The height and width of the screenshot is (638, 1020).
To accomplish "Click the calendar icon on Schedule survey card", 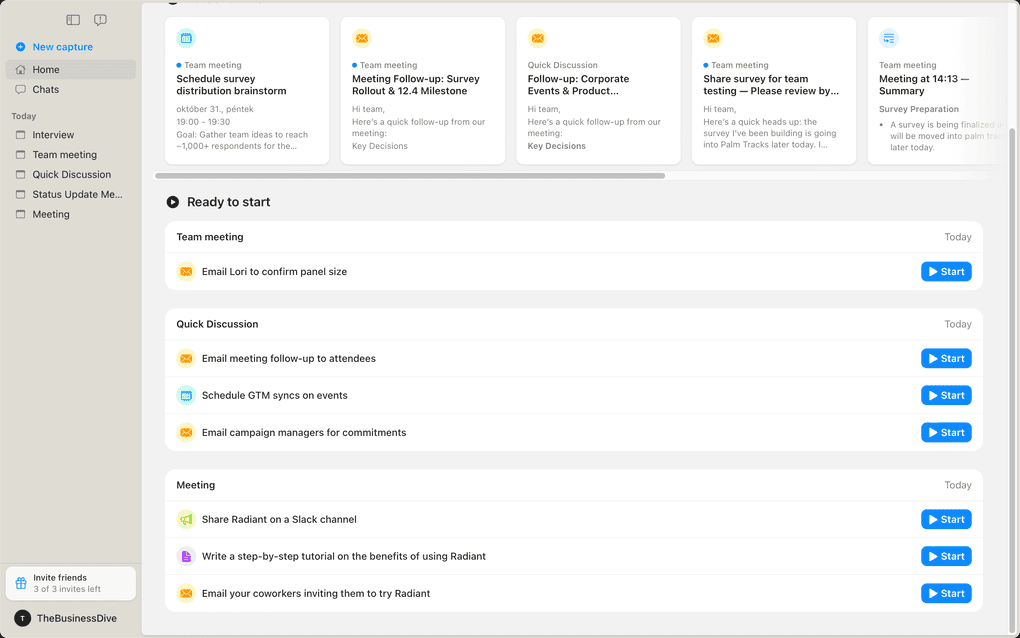I will [186, 37].
